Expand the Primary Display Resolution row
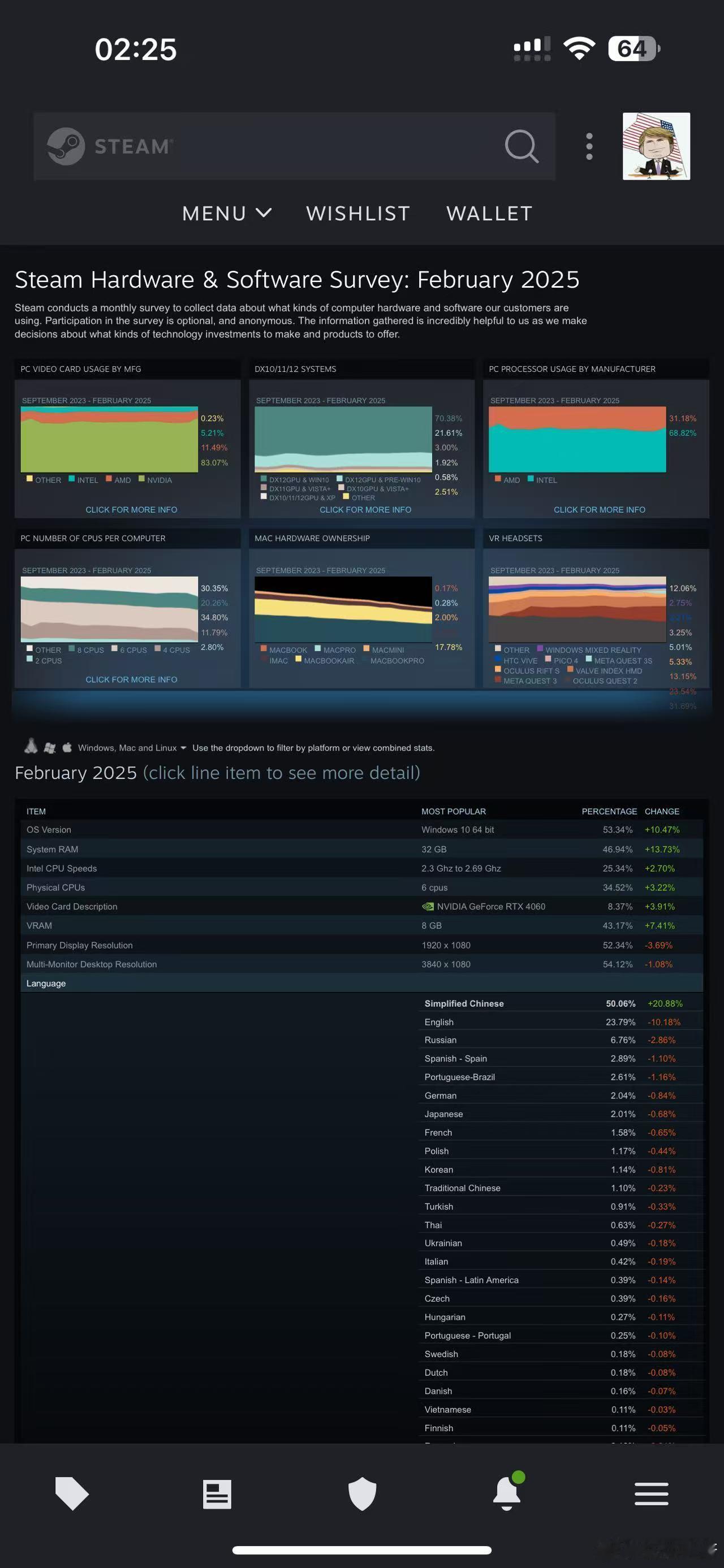Viewport: 724px width, 1568px height. click(361, 945)
